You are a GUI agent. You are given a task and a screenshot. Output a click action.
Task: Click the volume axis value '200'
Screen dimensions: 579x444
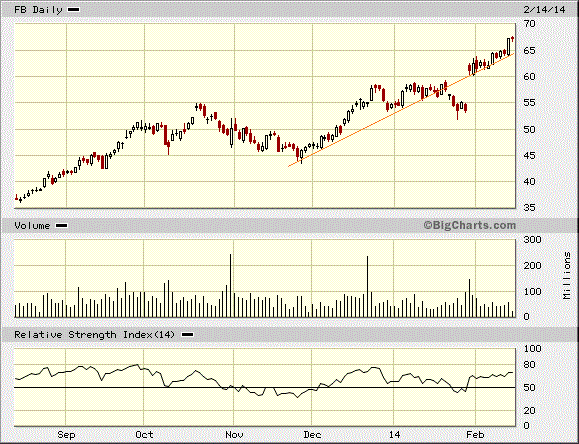[x=532, y=266]
